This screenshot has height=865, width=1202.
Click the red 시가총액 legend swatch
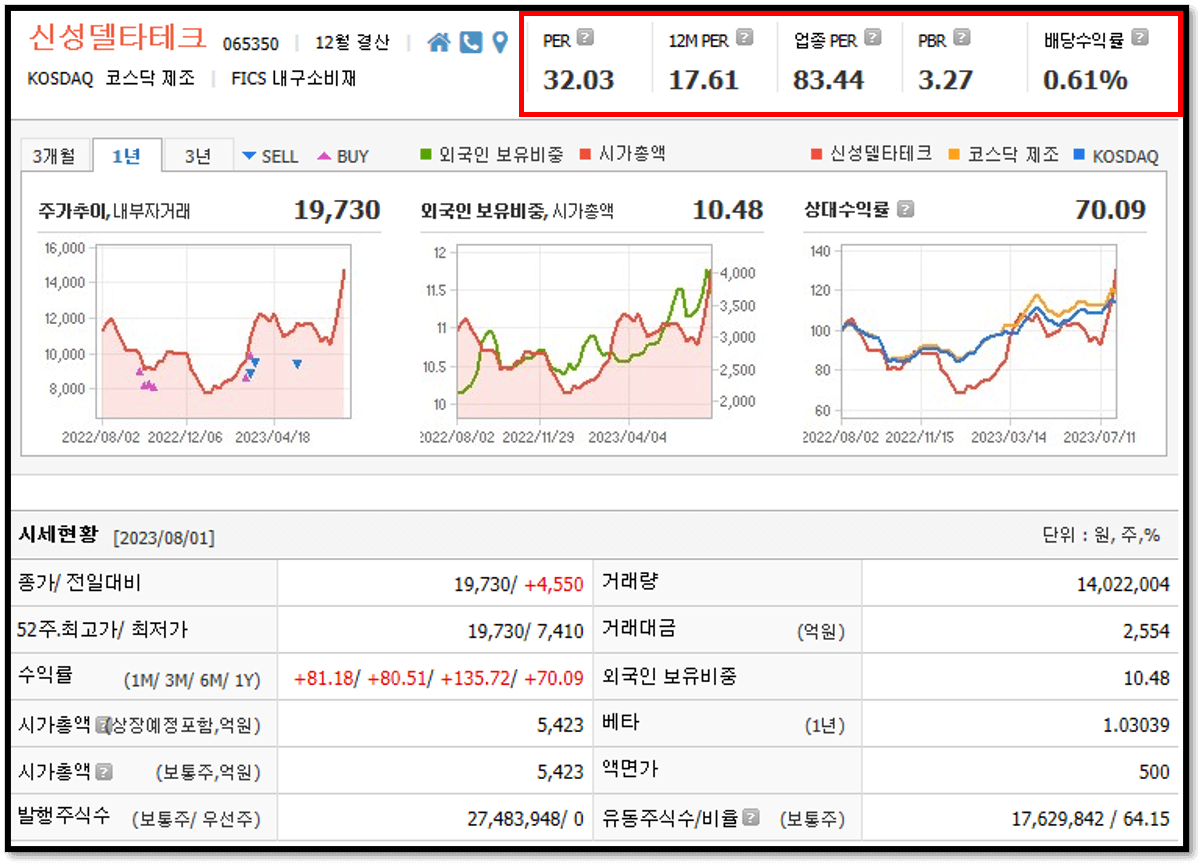point(586,155)
